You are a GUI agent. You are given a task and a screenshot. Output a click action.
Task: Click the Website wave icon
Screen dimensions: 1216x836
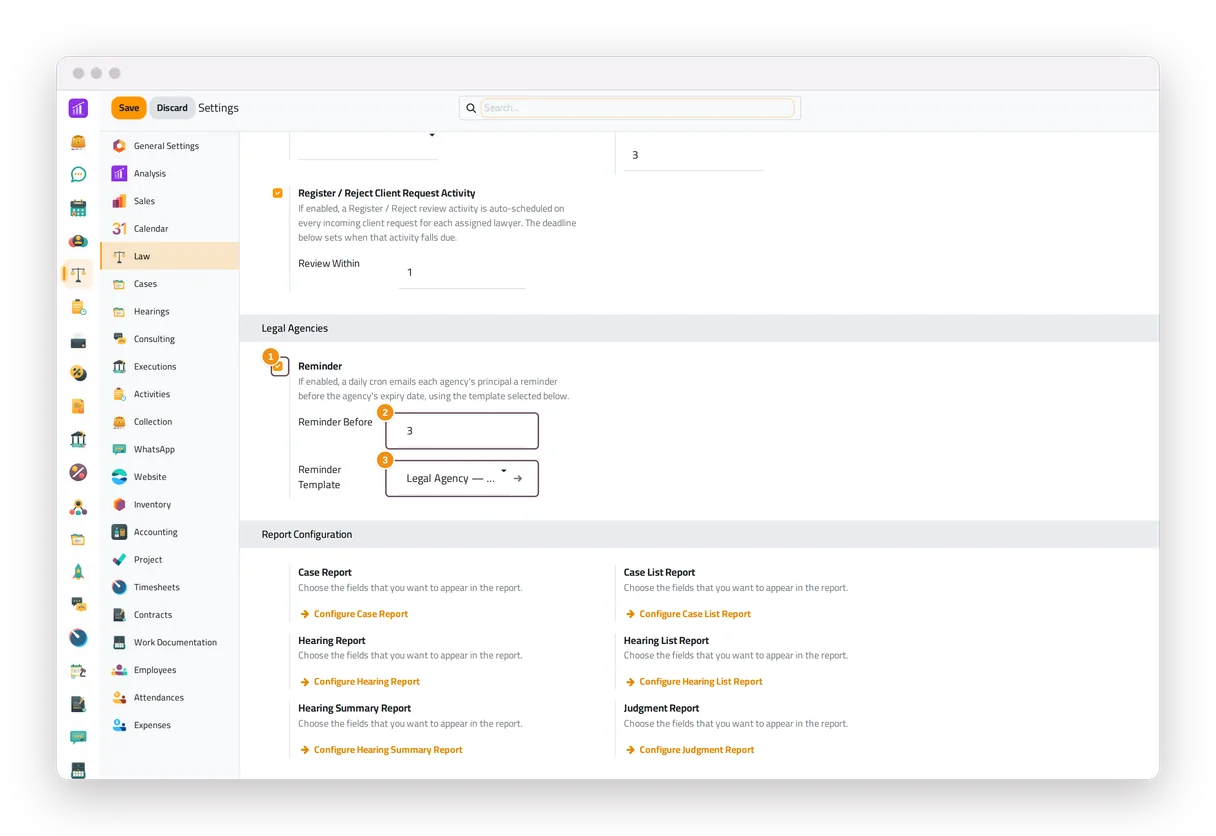pos(119,477)
